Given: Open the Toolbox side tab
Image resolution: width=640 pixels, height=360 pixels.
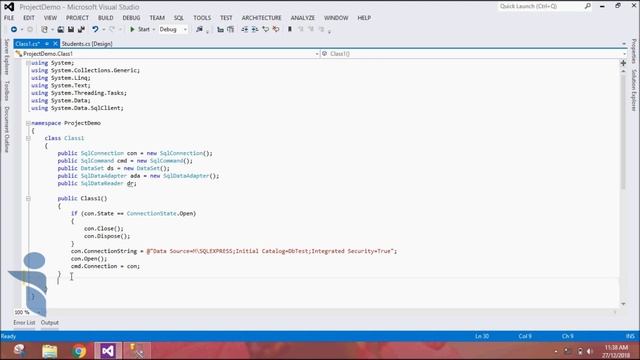Looking at the screenshot, I should 7,91.
